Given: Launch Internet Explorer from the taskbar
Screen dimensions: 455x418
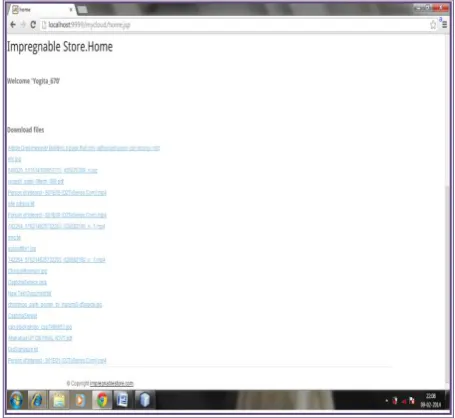Looking at the screenshot, I should tap(37, 400).
